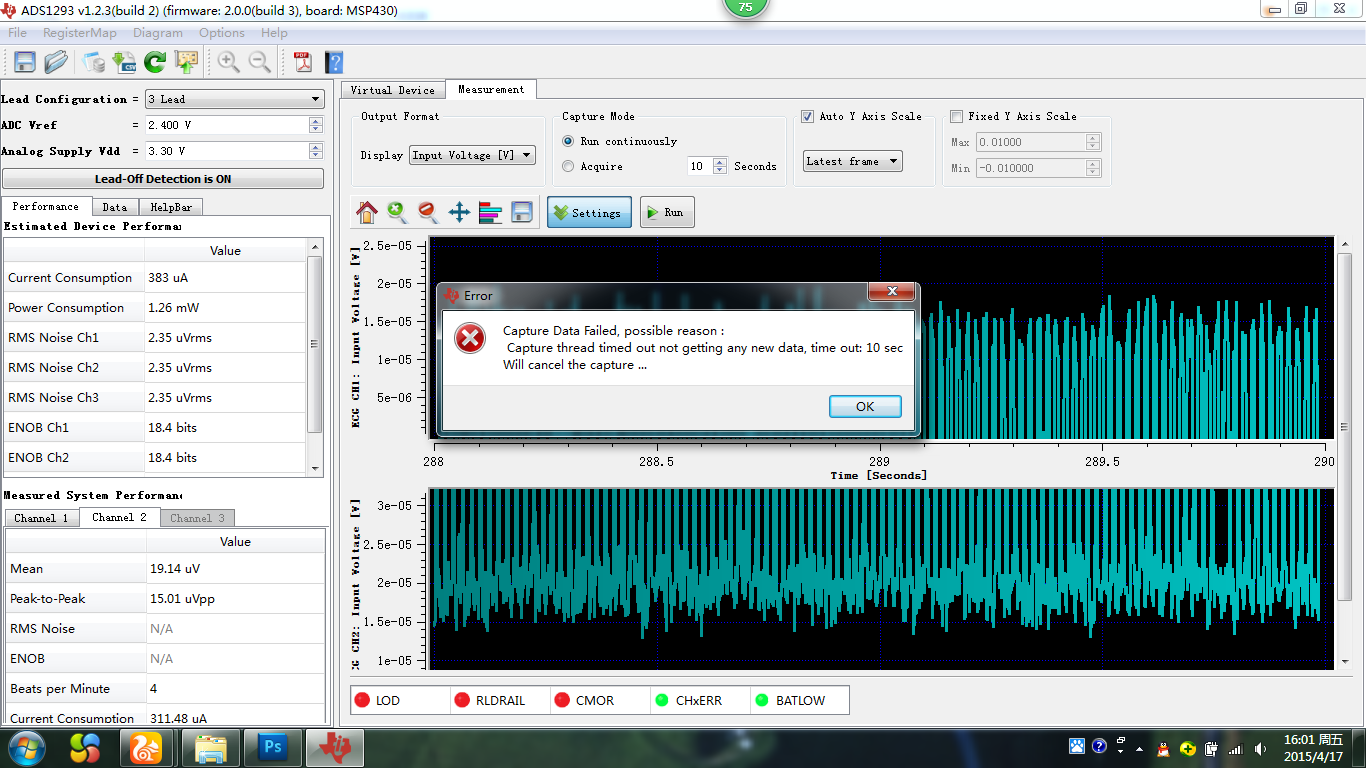1366x768 pixels.
Task: Open the colored bars subplot configuration tool
Action: click(x=490, y=212)
